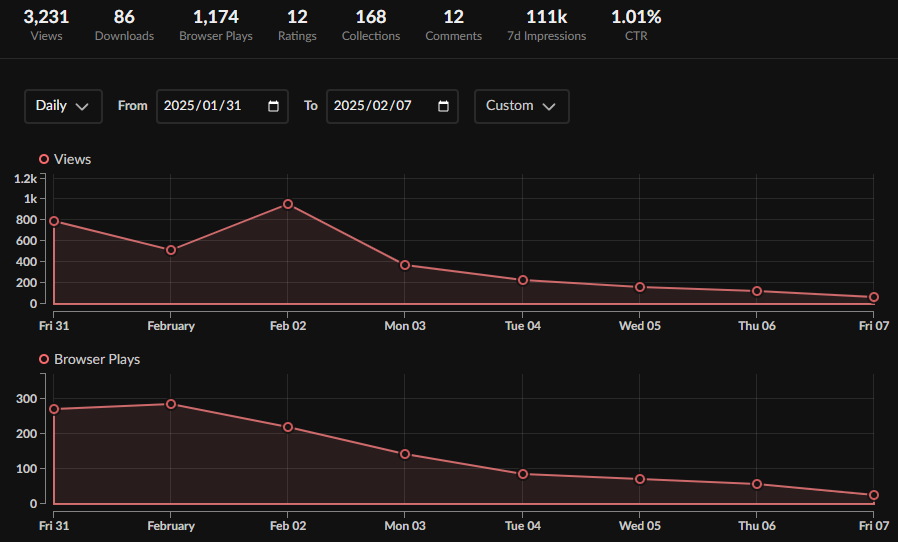Click Browser Plays peak point on February

pos(171,404)
